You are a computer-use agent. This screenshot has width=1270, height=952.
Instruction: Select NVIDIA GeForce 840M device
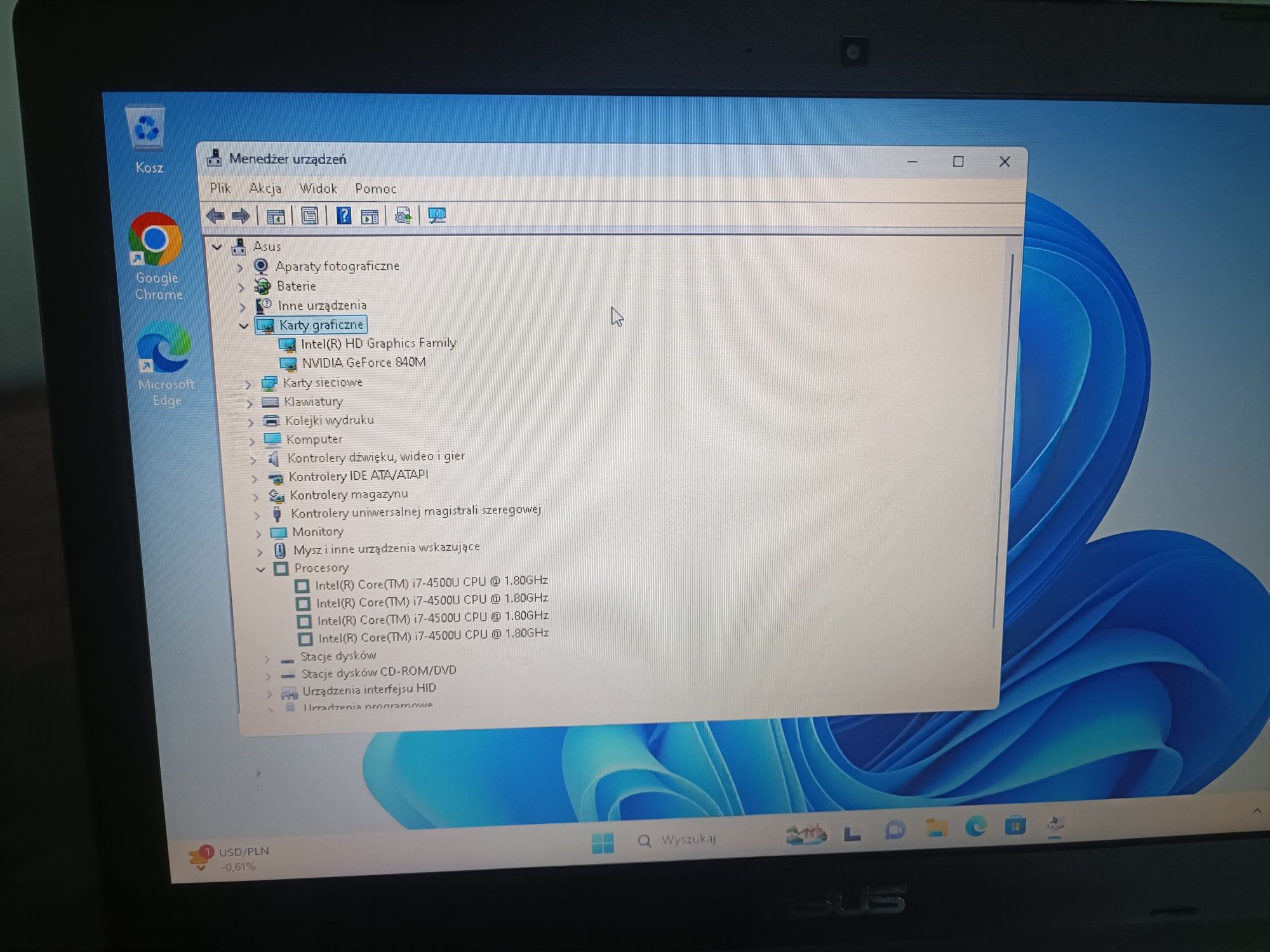tap(364, 362)
